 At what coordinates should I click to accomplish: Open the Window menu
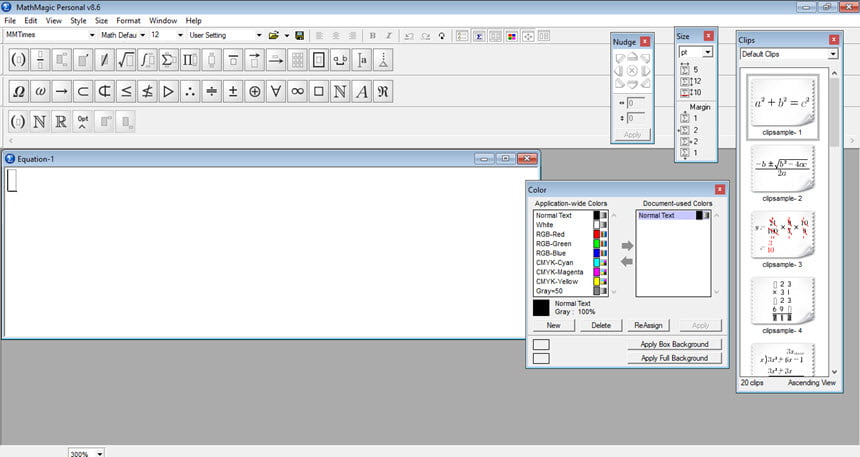[163, 20]
